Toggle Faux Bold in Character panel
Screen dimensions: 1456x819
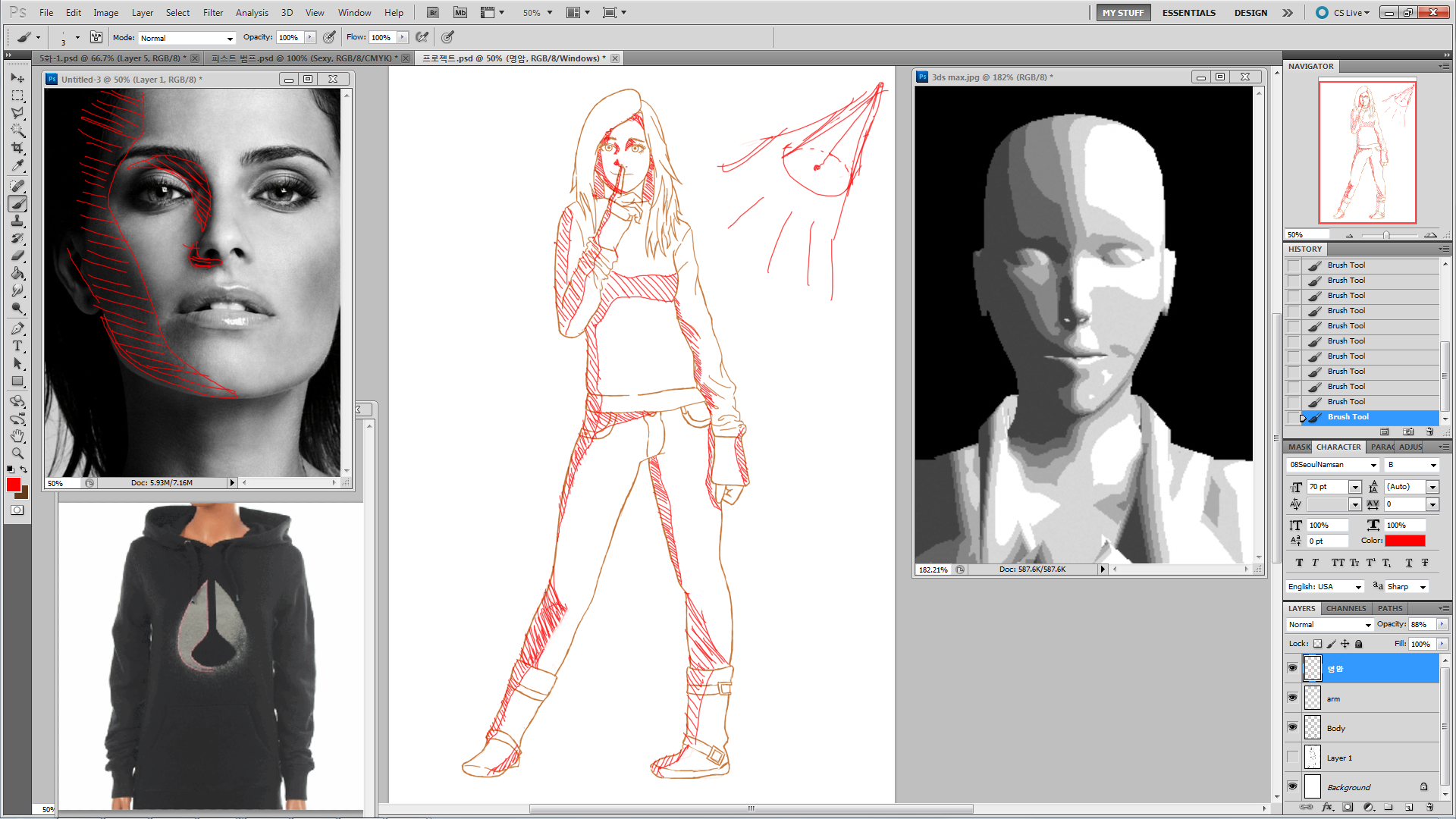click(x=1299, y=563)
